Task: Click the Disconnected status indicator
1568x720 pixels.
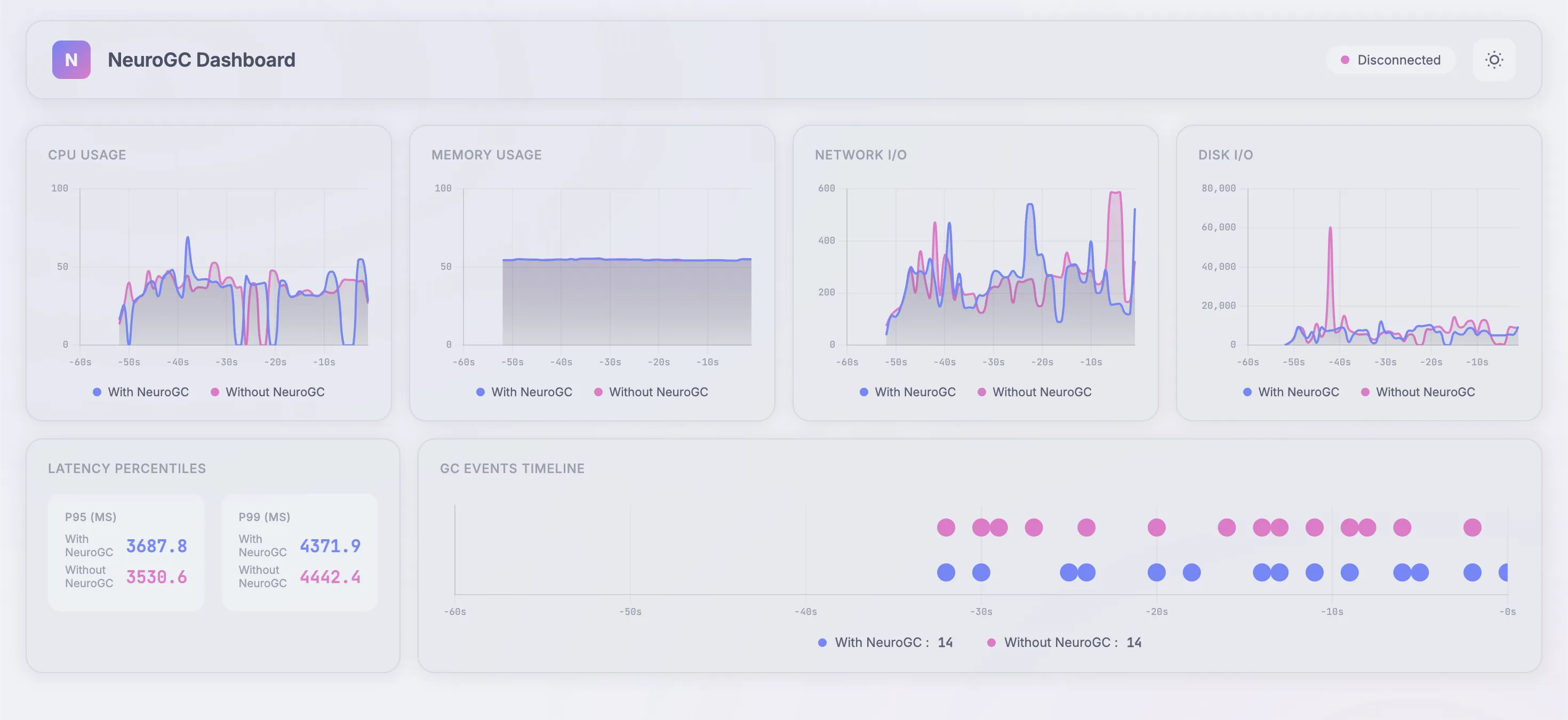Action: (x=1390, y=60)
